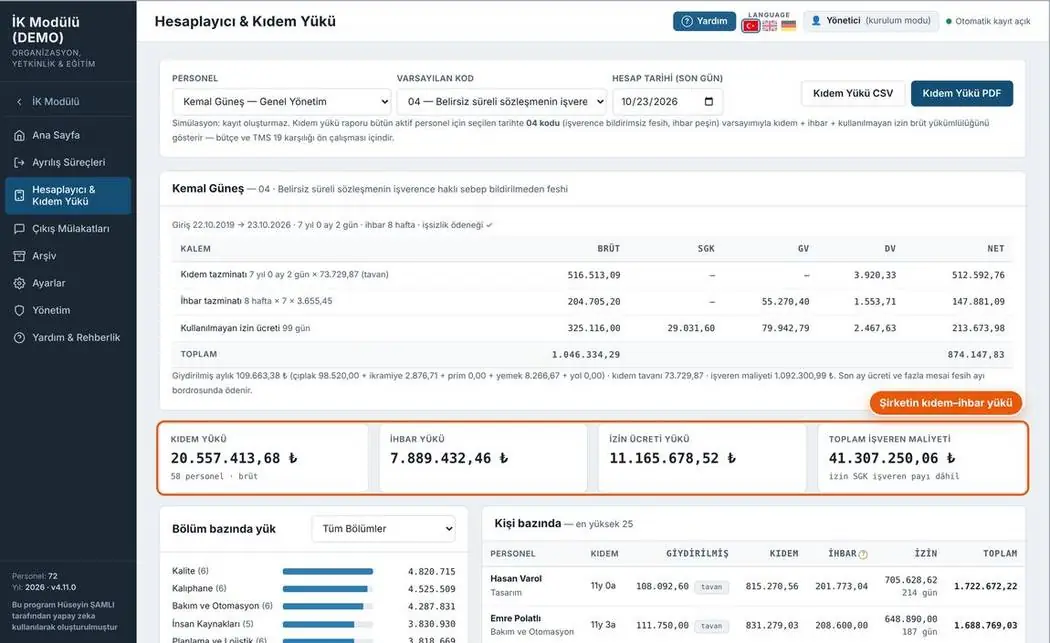Click the Kalite department load bar

327,572
